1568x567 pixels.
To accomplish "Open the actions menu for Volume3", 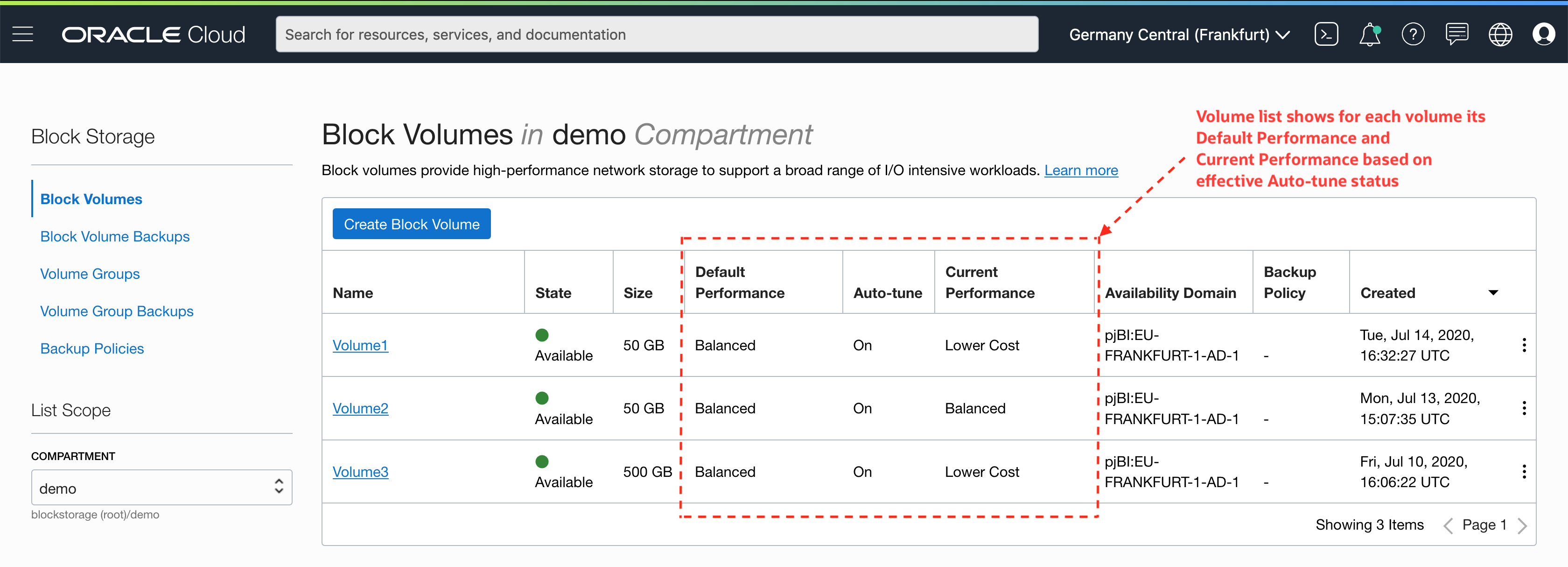I will click(1524, 471).
